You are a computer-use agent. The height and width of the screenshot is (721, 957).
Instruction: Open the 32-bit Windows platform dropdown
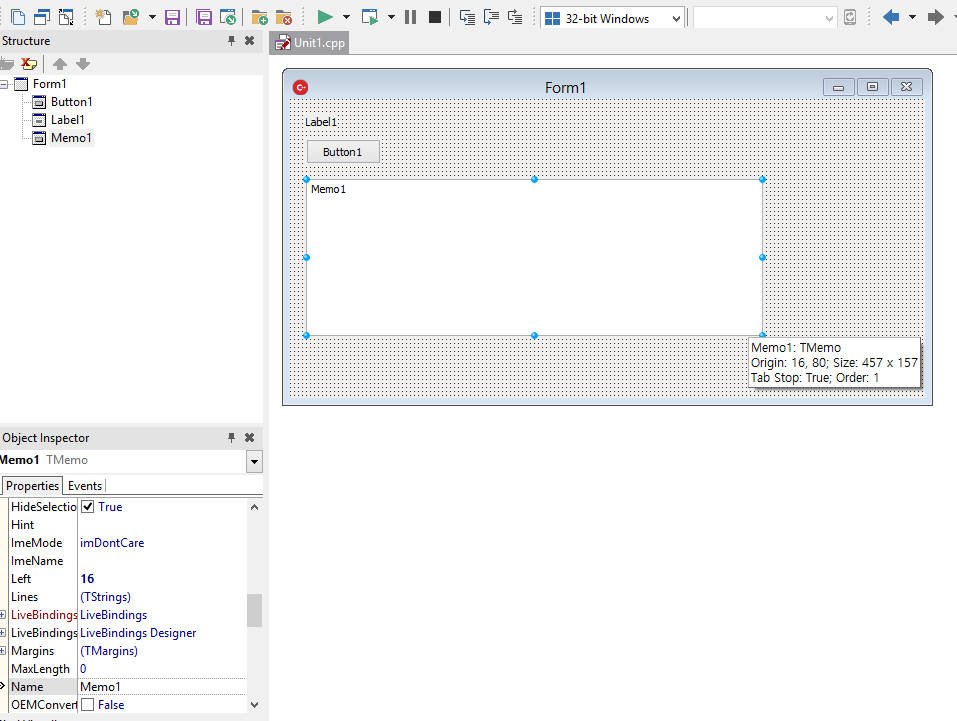tap(676, 18)
